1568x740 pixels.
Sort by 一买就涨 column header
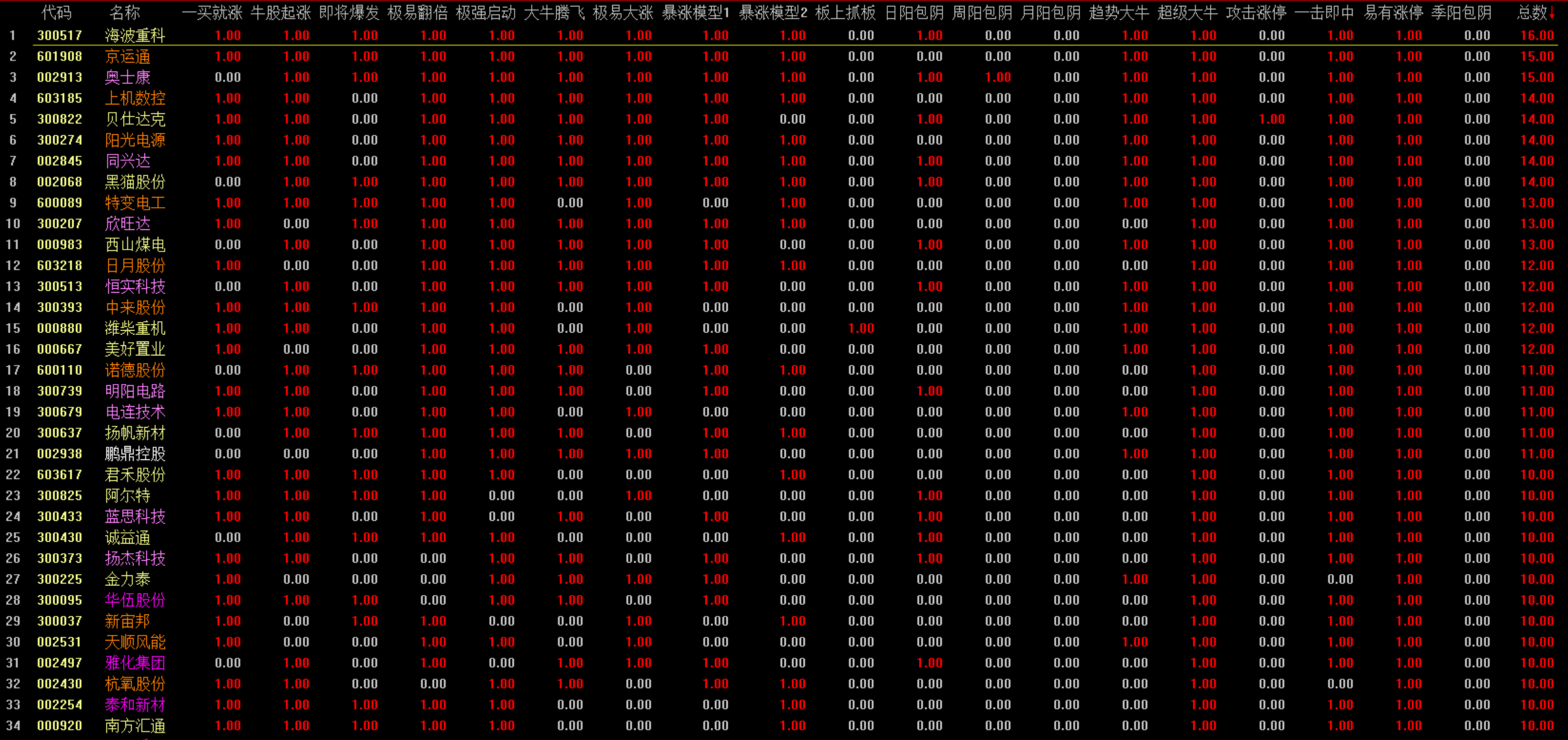(212, 13)
